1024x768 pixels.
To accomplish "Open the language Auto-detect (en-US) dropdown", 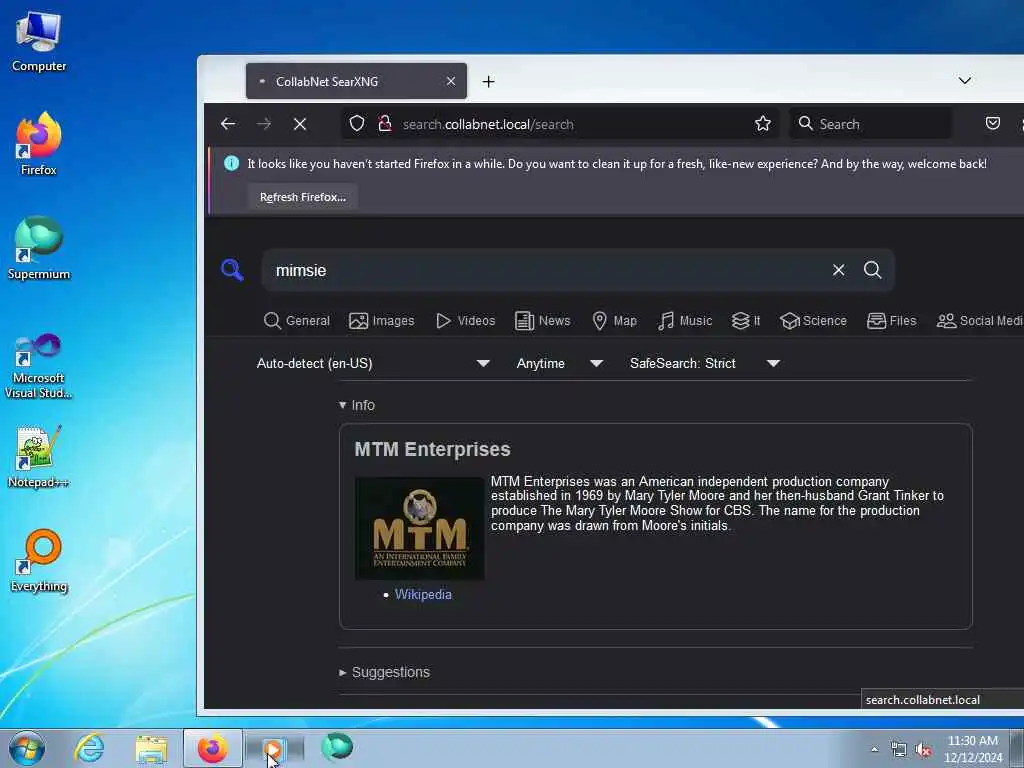I will [373, 363].
